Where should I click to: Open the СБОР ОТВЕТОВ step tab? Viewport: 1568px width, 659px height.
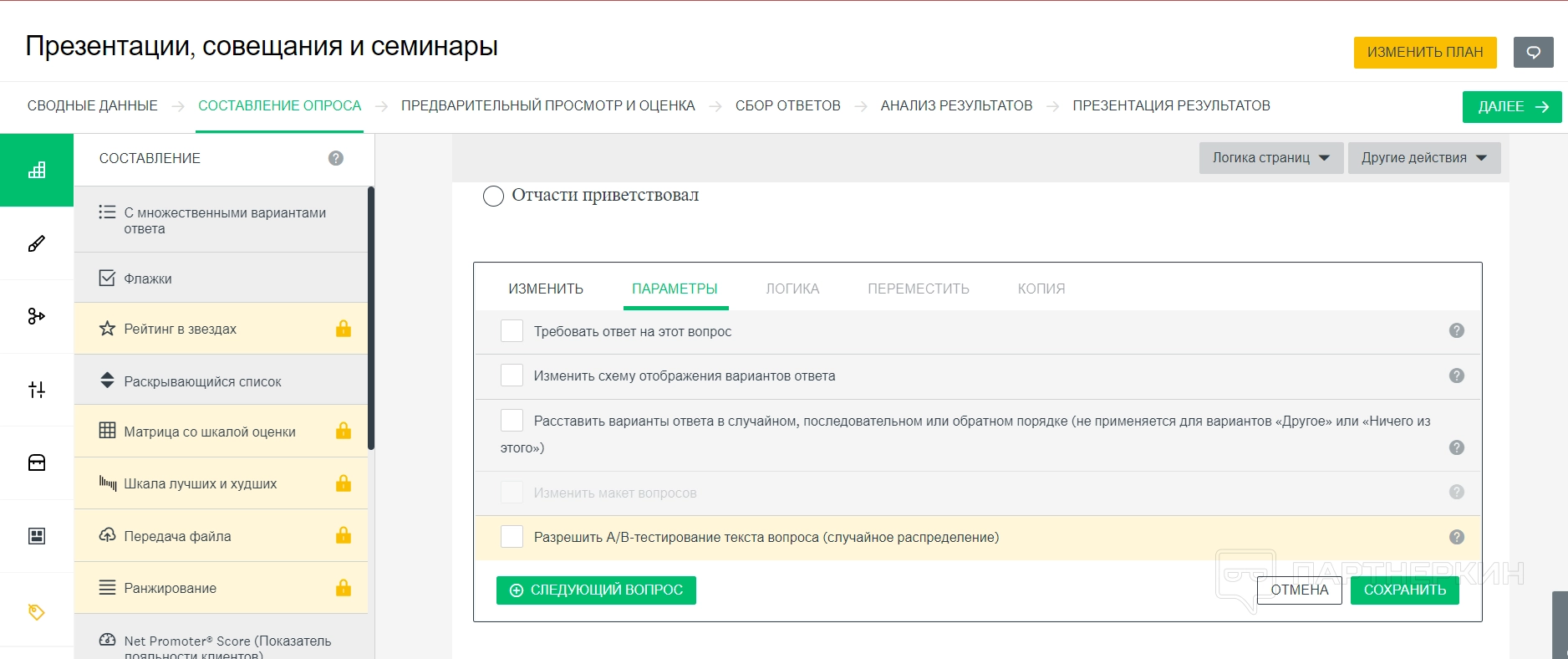(x=787, y=105)
